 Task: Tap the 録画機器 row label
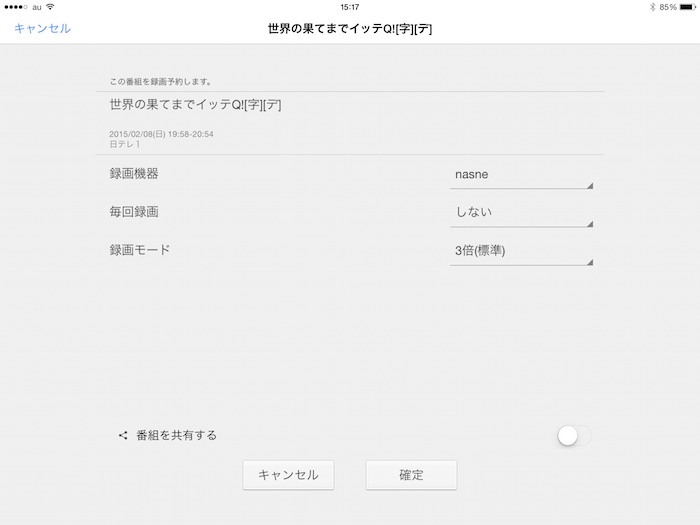[134, 174]
